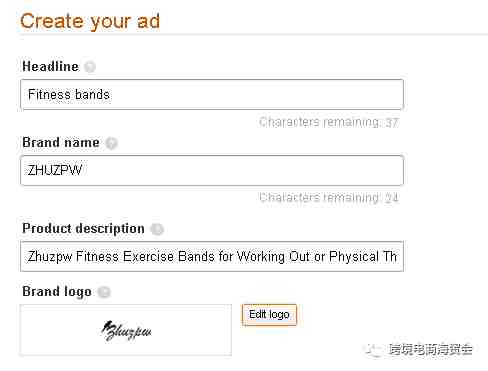This screenshot has height=371, width=488.
Task: Click the Headline field label
Action: (50, 66)
